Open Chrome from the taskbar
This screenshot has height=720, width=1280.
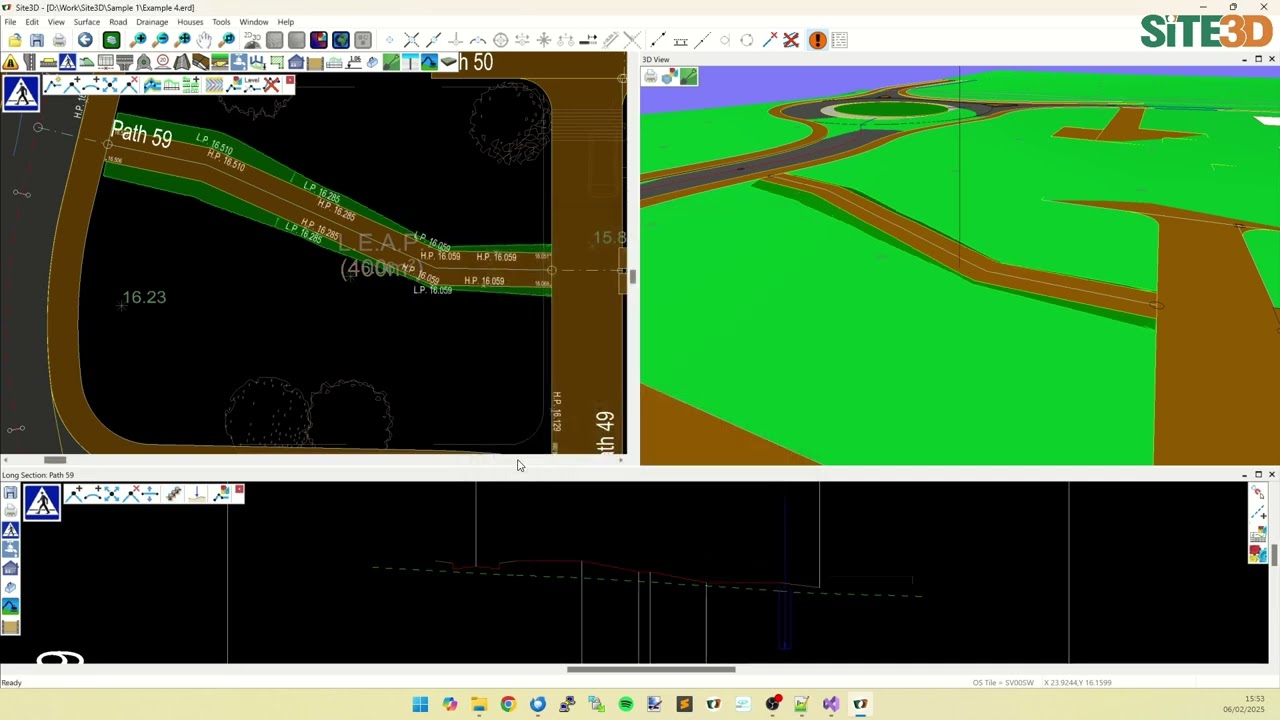click(508, 704)
